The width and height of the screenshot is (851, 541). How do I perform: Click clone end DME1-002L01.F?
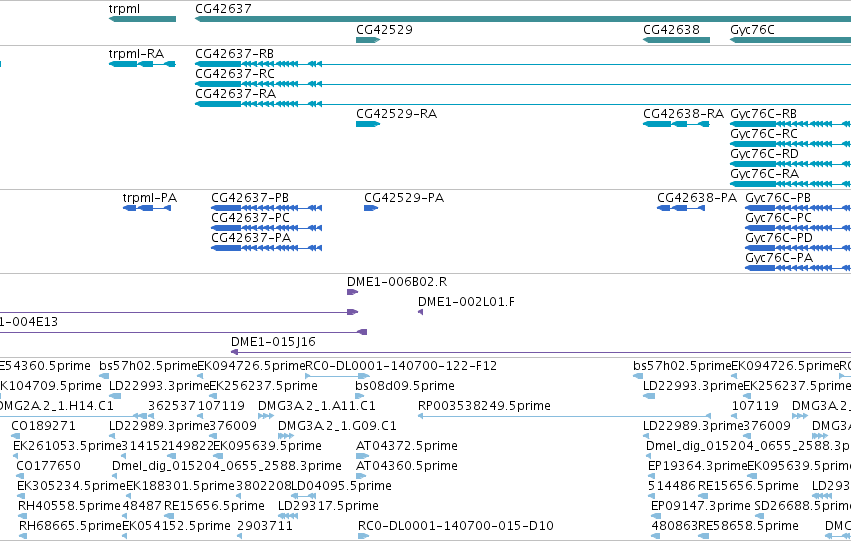(x=421, y=312)
